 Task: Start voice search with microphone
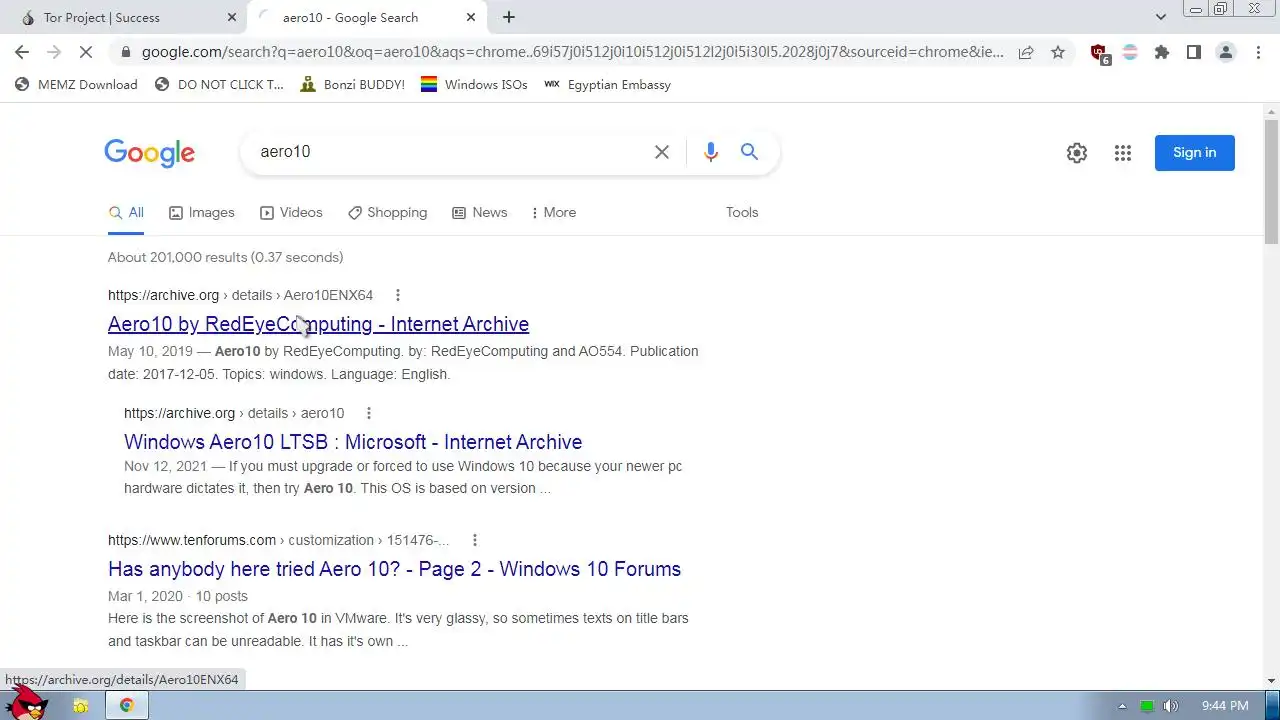pos(711,152)
